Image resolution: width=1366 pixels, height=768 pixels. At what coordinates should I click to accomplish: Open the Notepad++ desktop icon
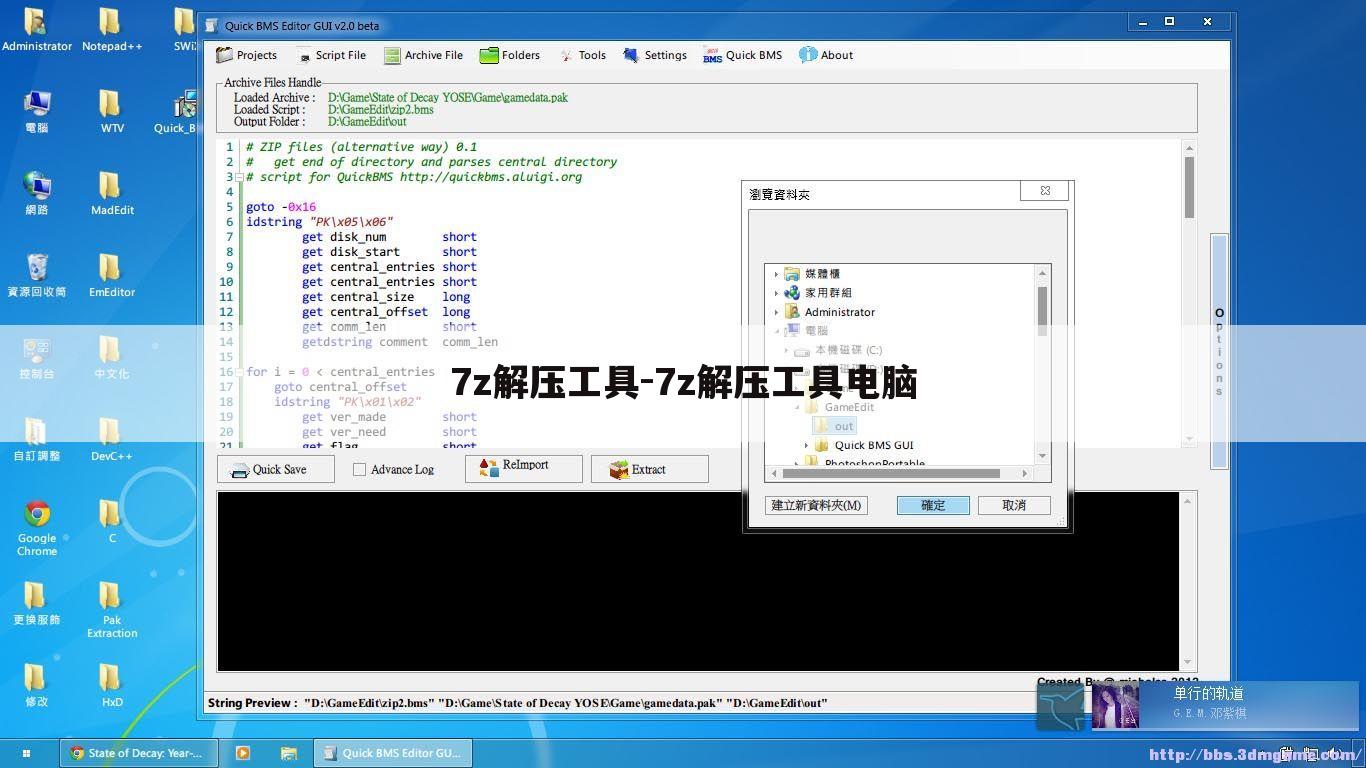[112, 30]
